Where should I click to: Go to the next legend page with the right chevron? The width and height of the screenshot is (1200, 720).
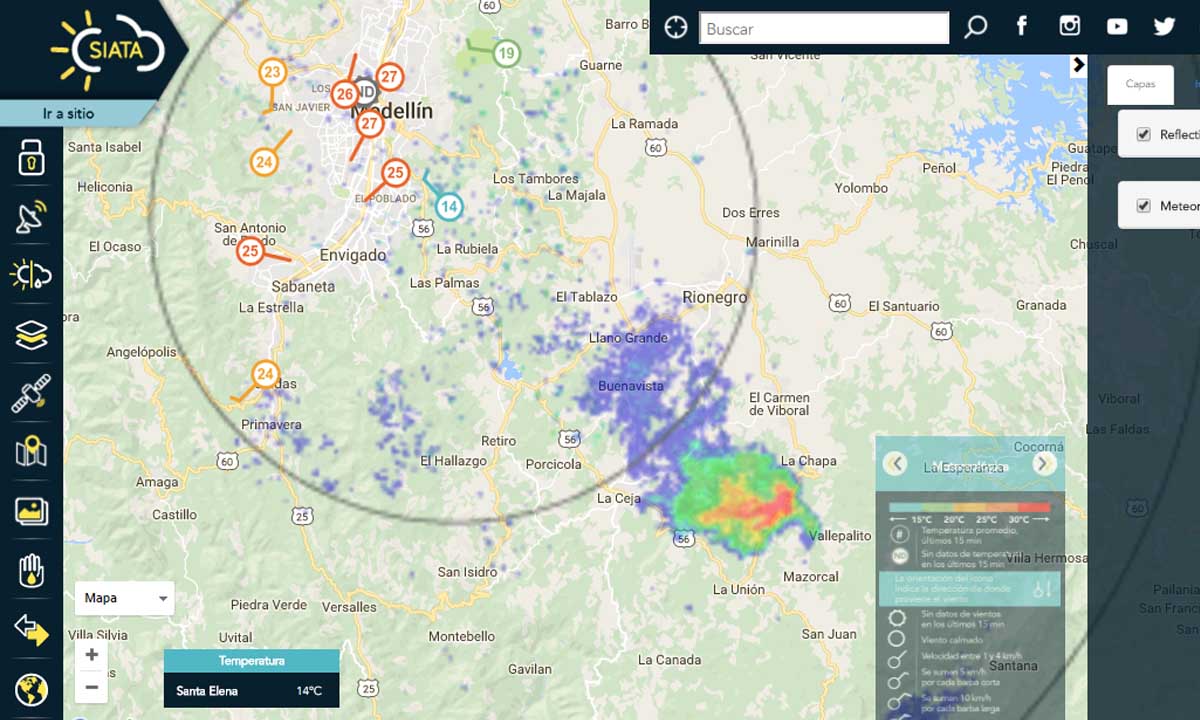[x=1043, y=464]
